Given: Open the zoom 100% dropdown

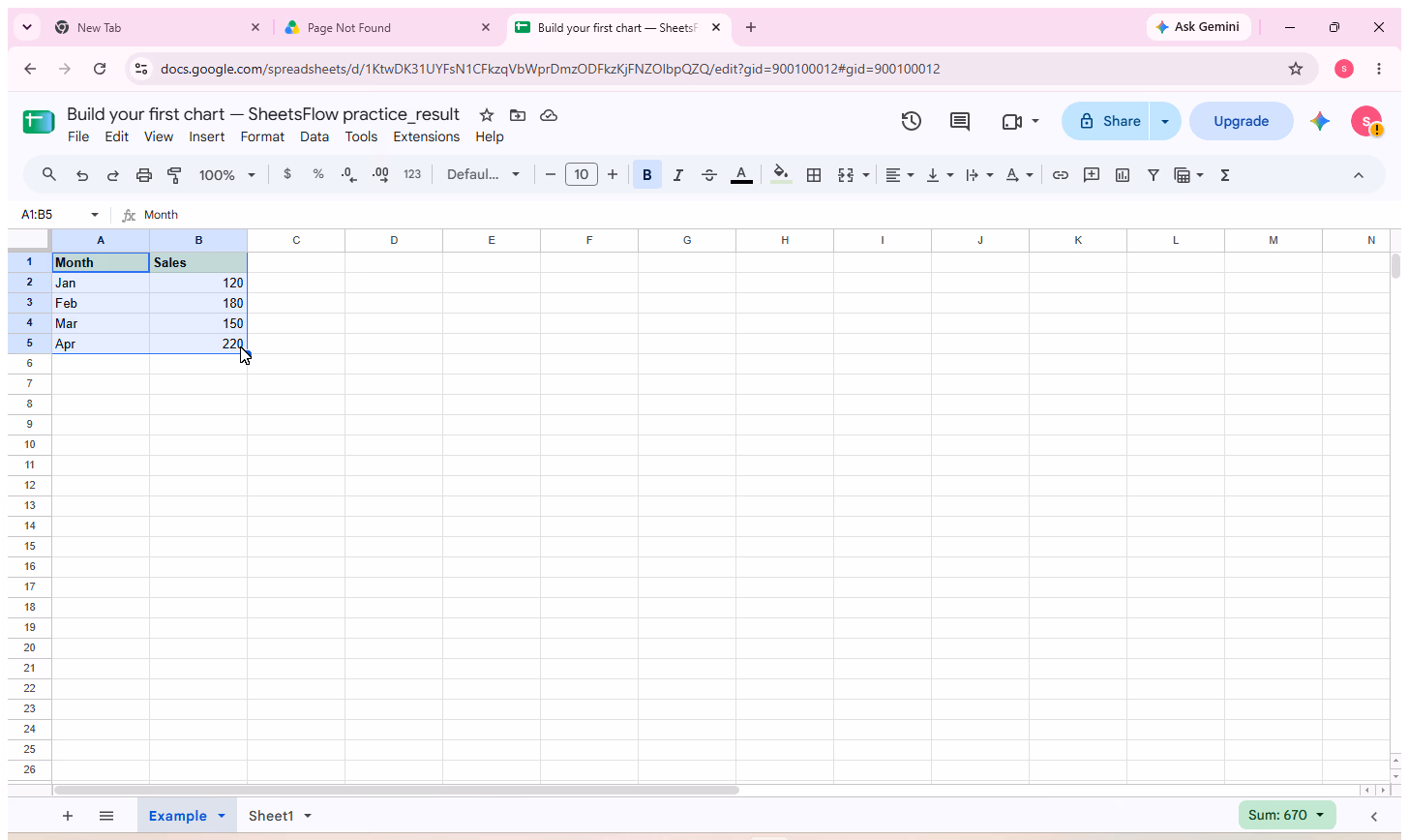Looking at the screenshot, I should click(x=227, y=175).
